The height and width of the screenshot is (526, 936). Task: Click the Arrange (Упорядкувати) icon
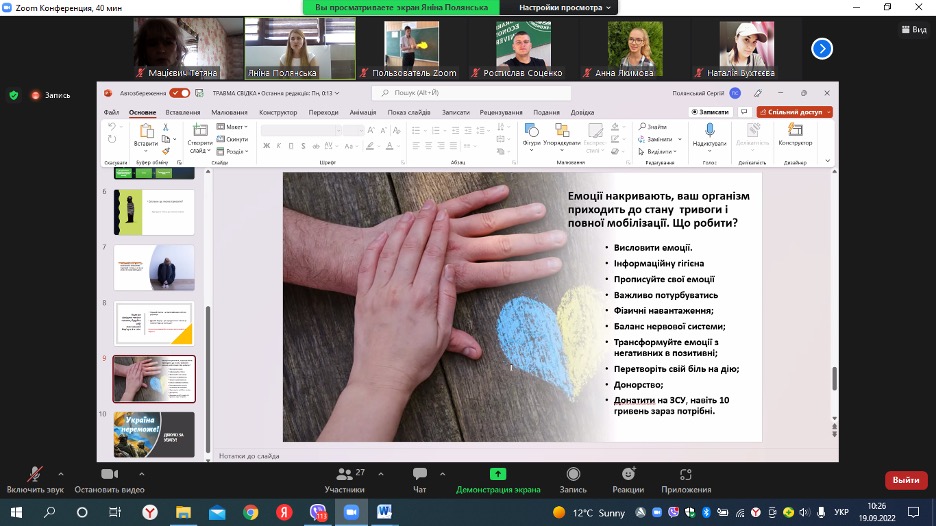tap(562, 130)
